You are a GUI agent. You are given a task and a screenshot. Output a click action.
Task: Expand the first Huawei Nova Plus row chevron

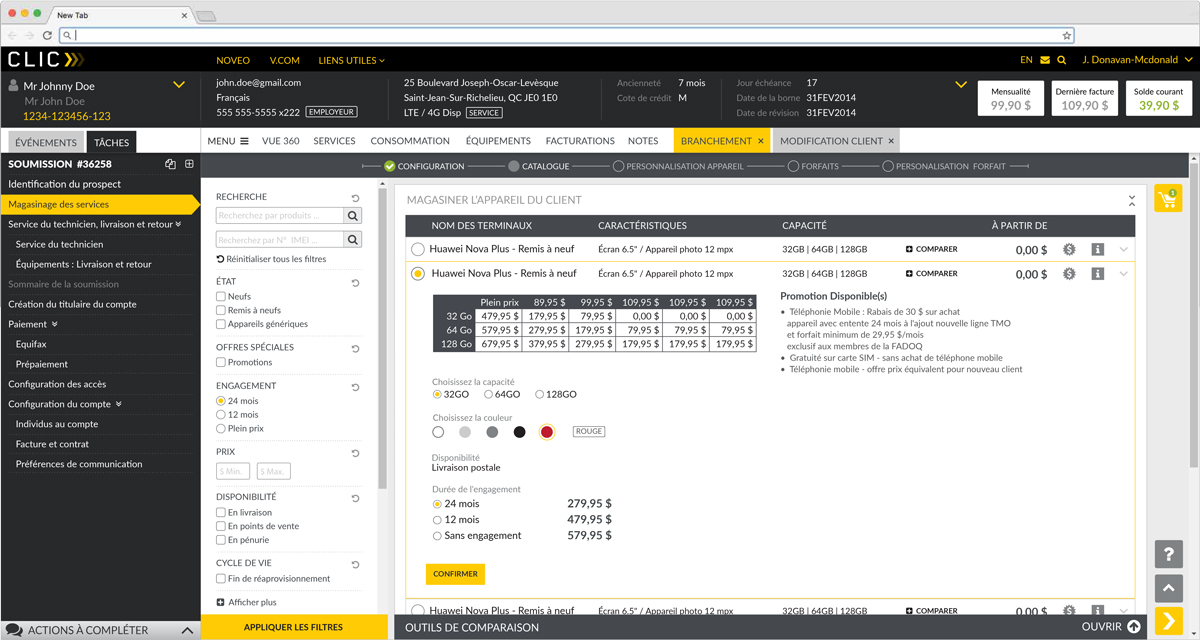[x=1124, y=249]
